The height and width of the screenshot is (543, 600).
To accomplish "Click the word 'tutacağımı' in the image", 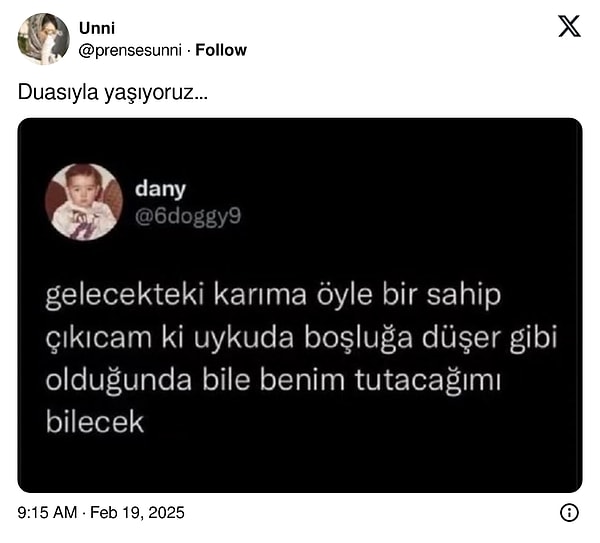I will (428, 382).
